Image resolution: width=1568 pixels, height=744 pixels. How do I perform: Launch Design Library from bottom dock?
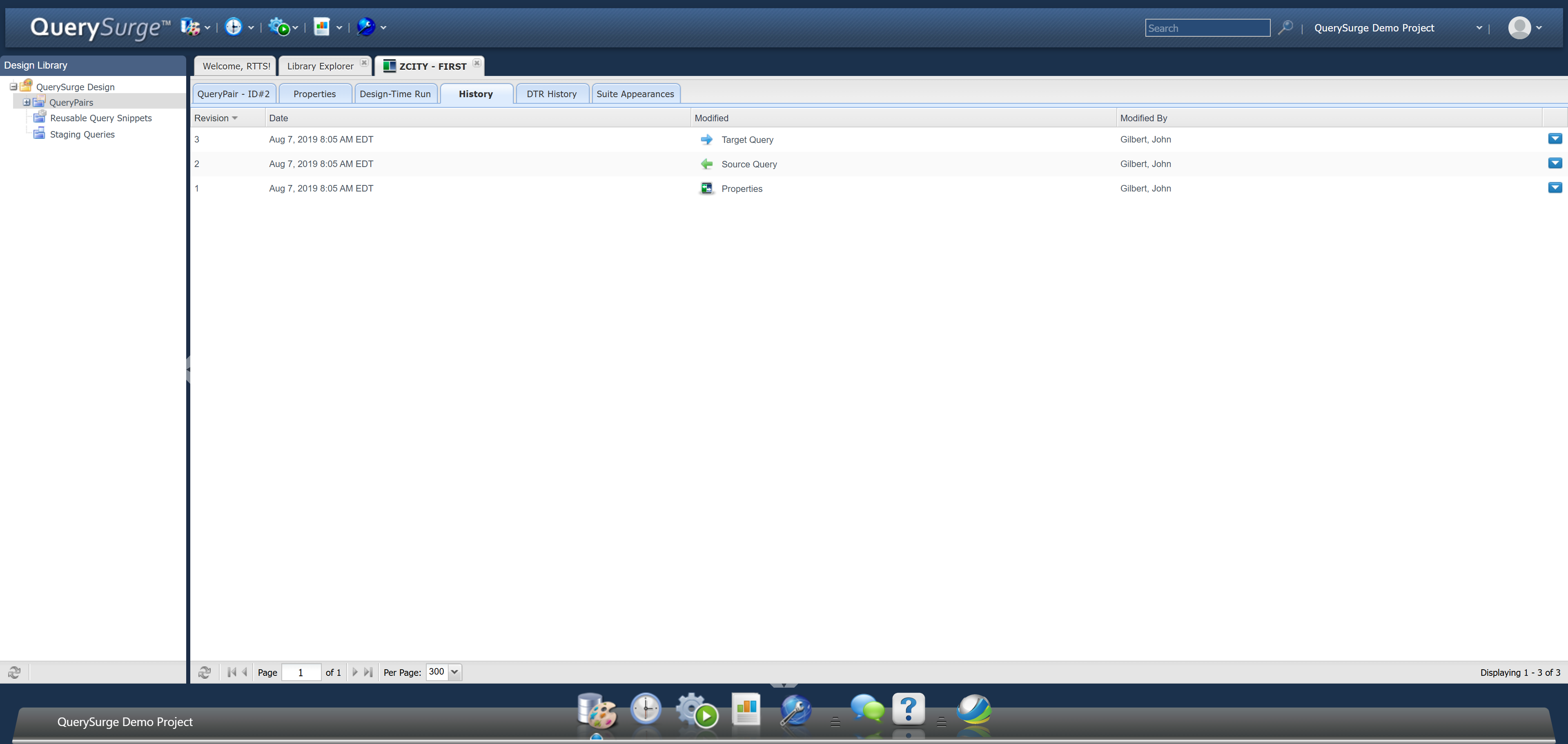coord(597,711)
